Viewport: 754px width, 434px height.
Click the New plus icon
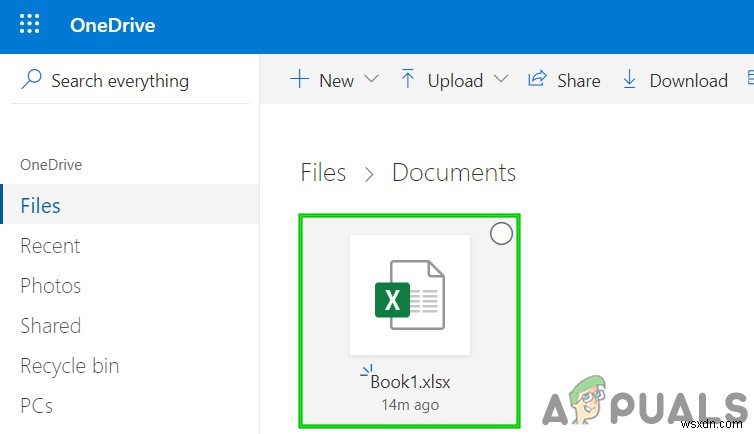click(299, 79)
